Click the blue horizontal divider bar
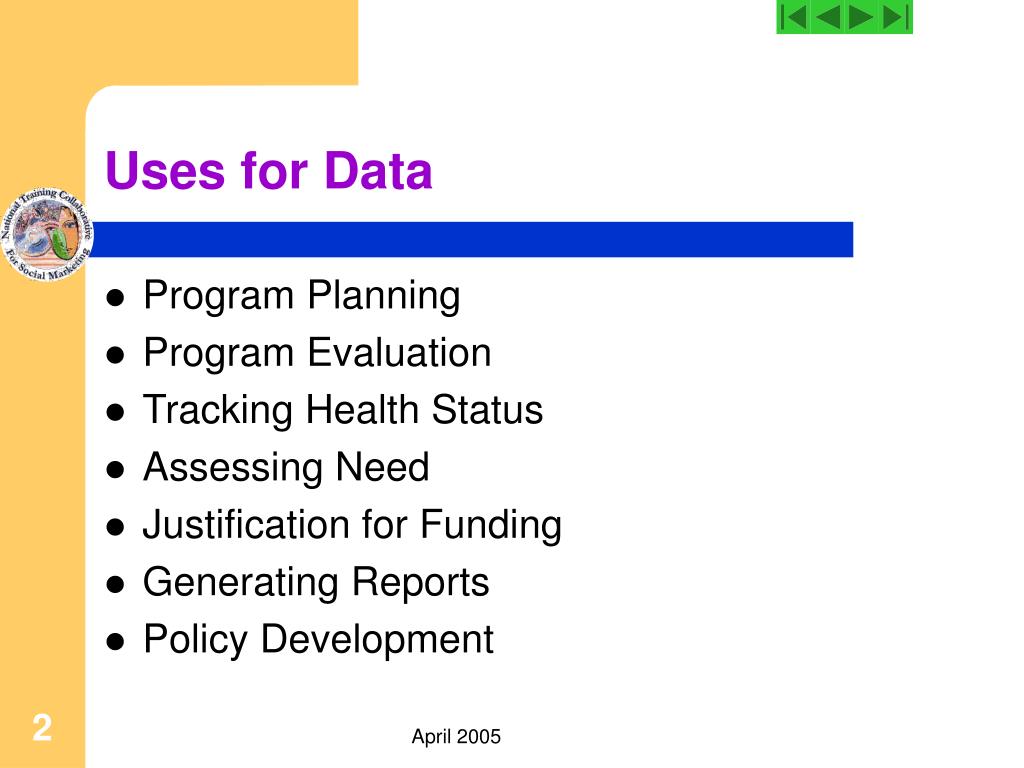This screenshot has height=768, width=1024. 470,240
